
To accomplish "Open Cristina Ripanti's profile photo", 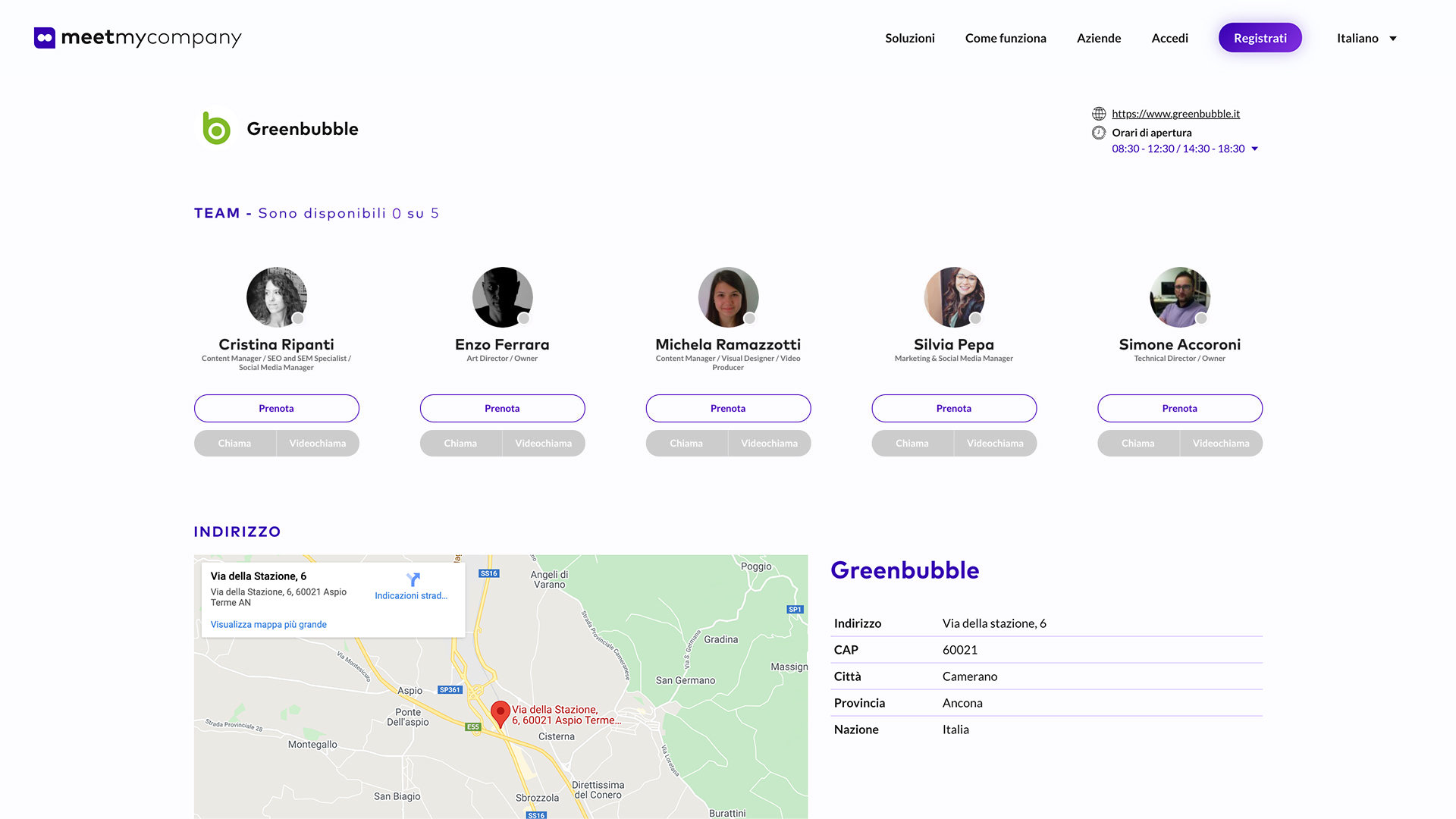I will (277, 297).
